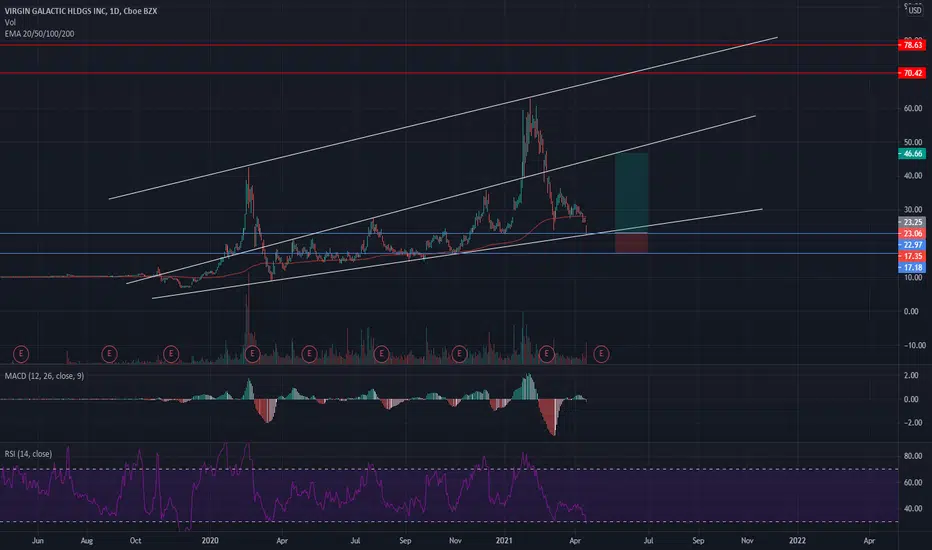
Task: Click the earnings E marker under the 2021 peak
Action: click(x=546, y=354)
